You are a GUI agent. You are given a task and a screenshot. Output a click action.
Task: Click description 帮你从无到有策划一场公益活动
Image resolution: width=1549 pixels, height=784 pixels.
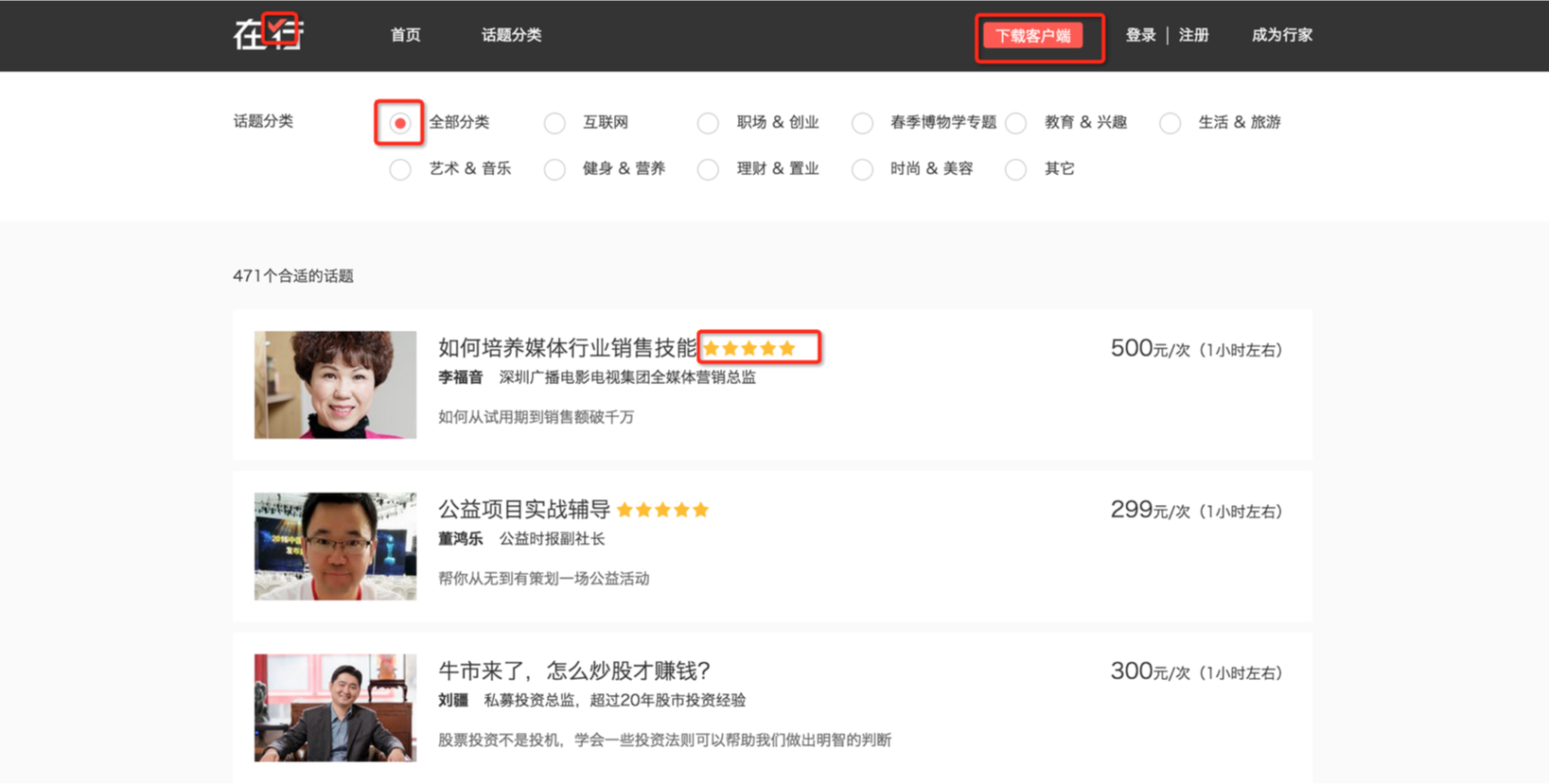(x=543, y=579)
